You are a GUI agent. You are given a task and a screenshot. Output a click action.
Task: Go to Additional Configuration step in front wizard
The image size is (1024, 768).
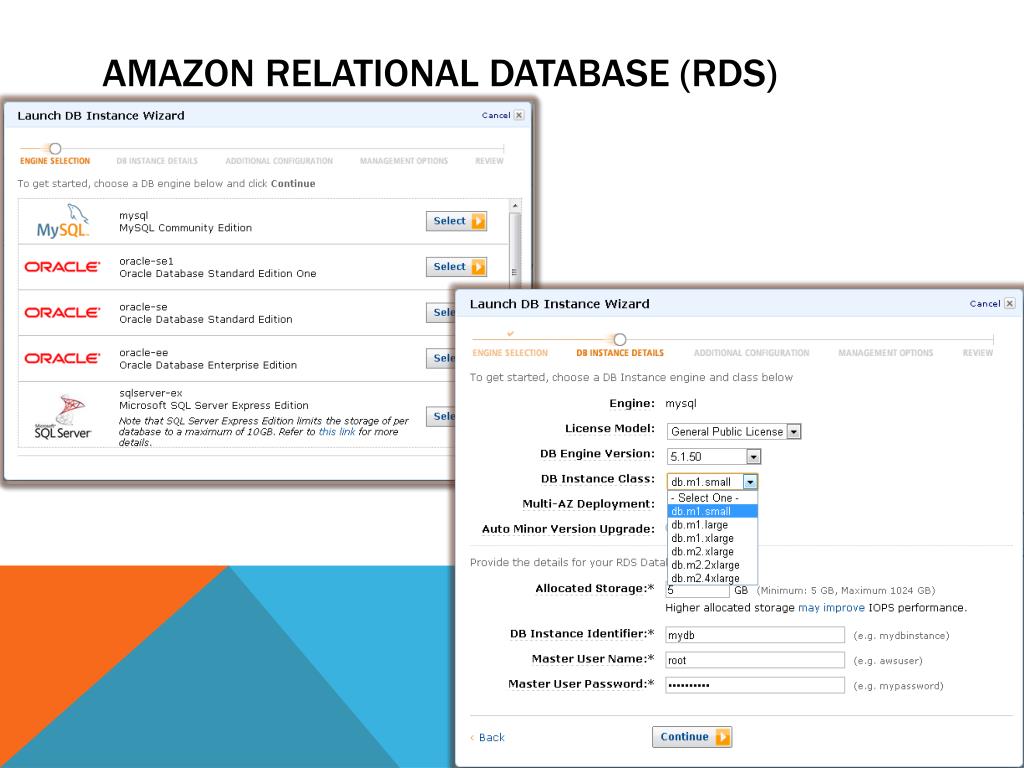[751, 353]
